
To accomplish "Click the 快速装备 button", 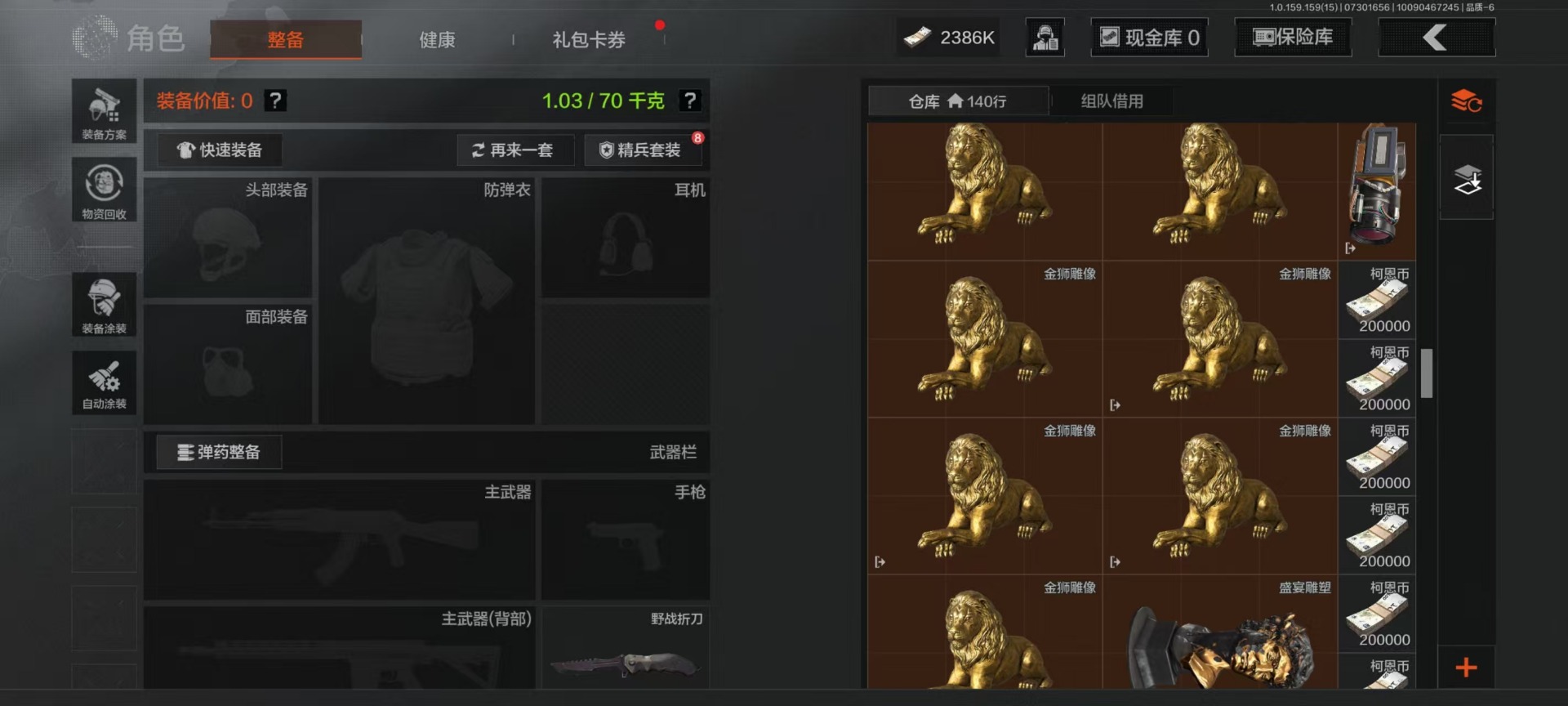I will tap(220, 150).
